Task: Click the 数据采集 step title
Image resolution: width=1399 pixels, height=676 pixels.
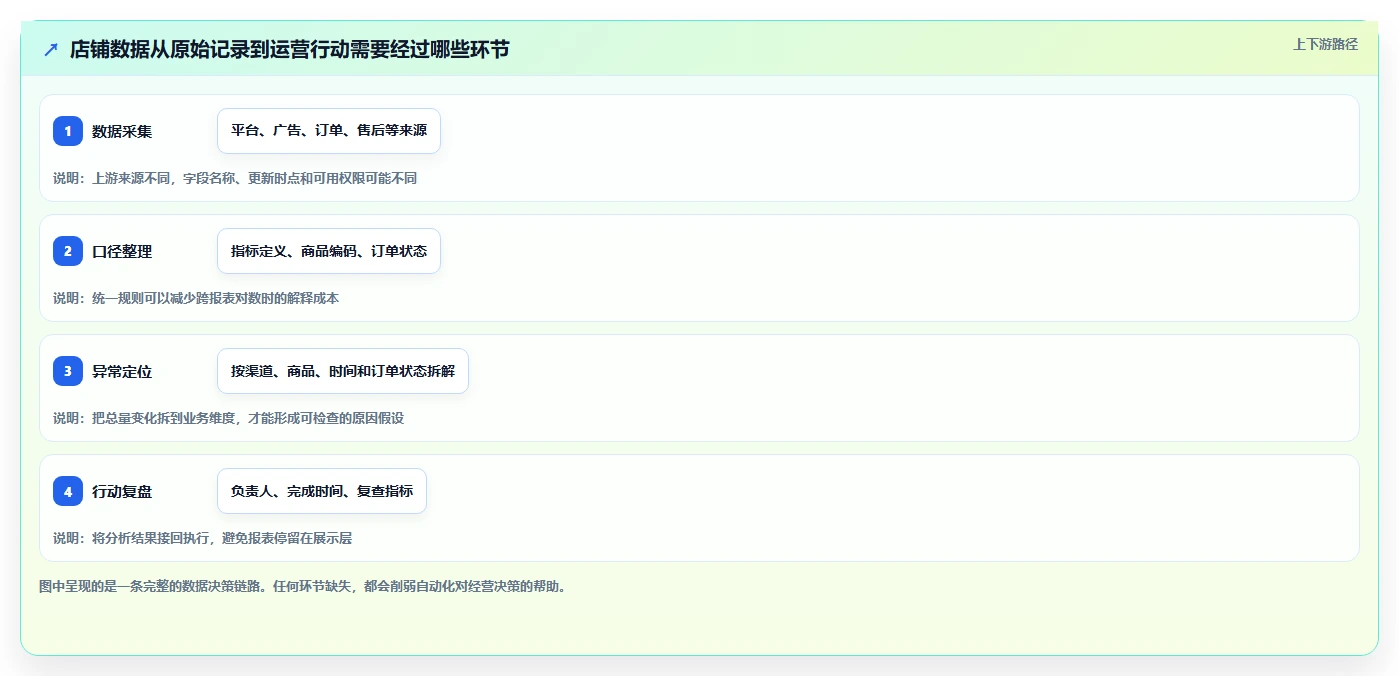Action: click(122, 131)
